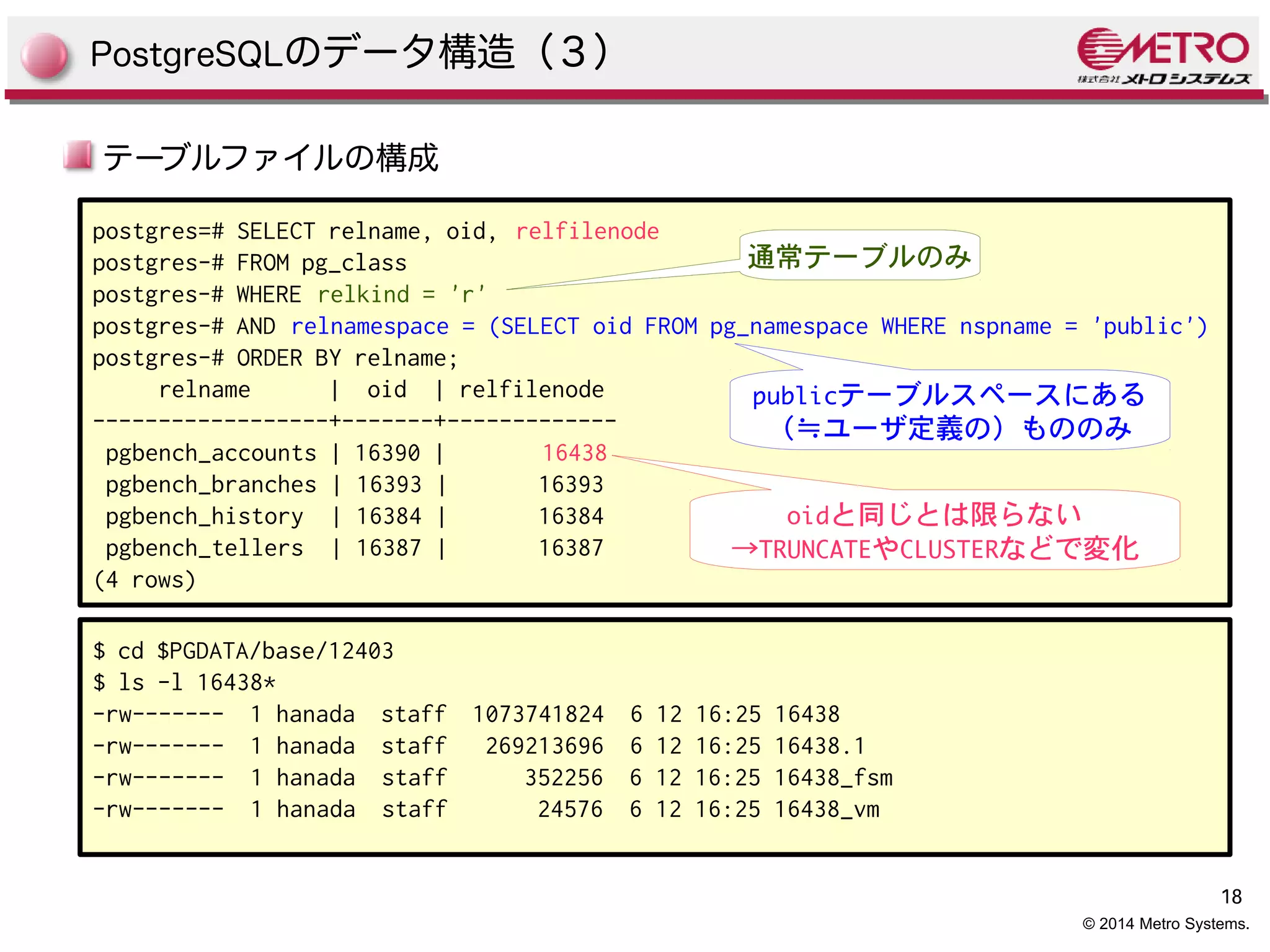This screenshot has width=1270, height=952.
Task: Click the 通常テーブルのみ callout
Action: 859,255
